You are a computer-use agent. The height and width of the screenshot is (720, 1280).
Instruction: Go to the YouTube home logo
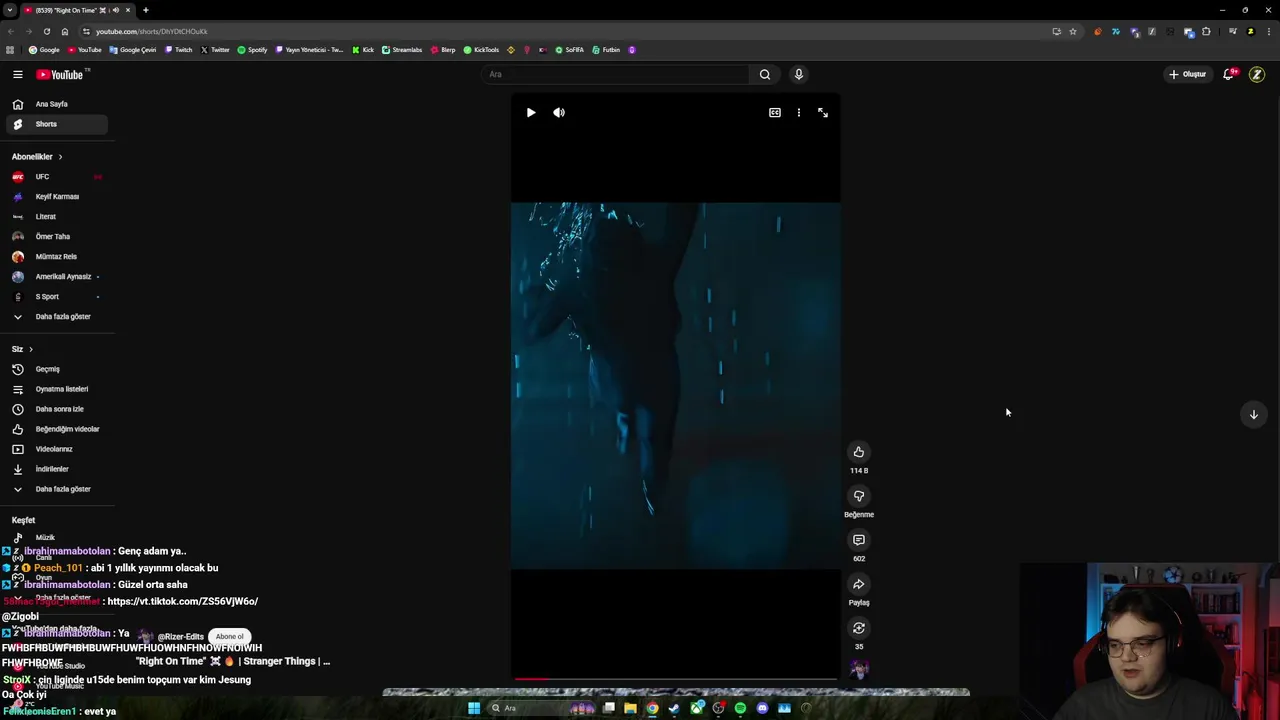click(61, 74)
